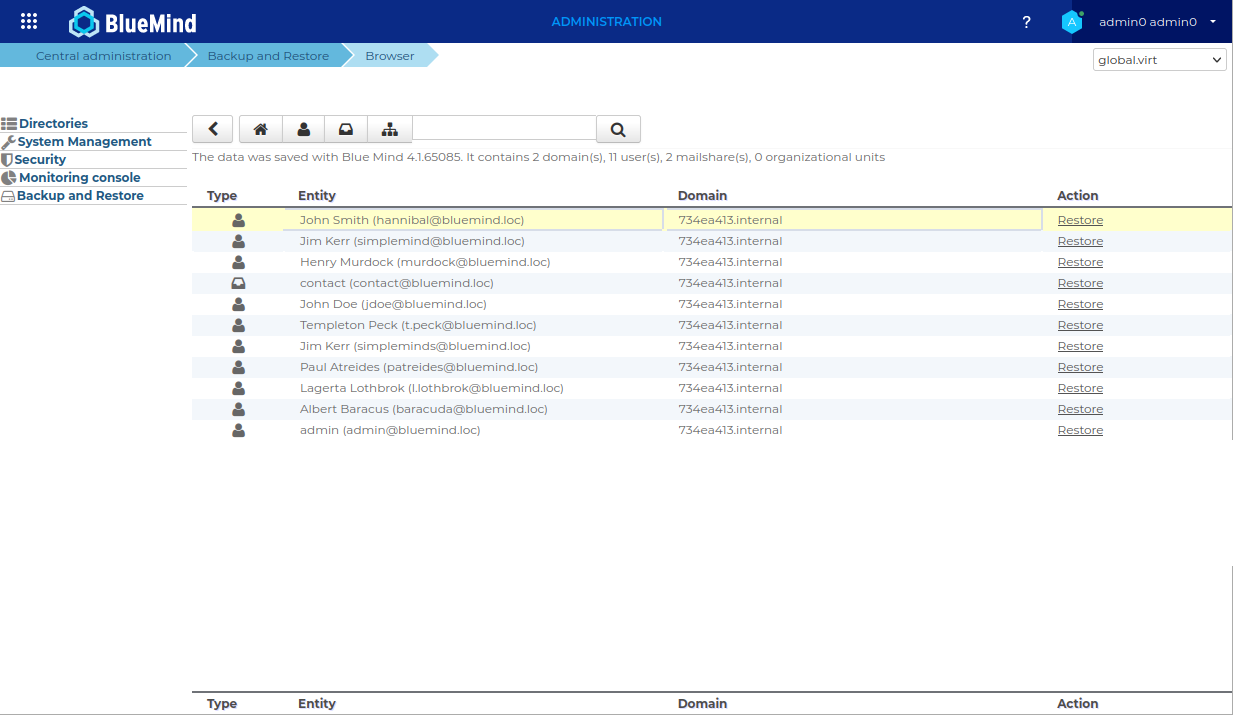The height and width of the screenshot is (715, 1233).
Task: Open Monitoring console in the sidebar
Action: click(x=79, y=178)
